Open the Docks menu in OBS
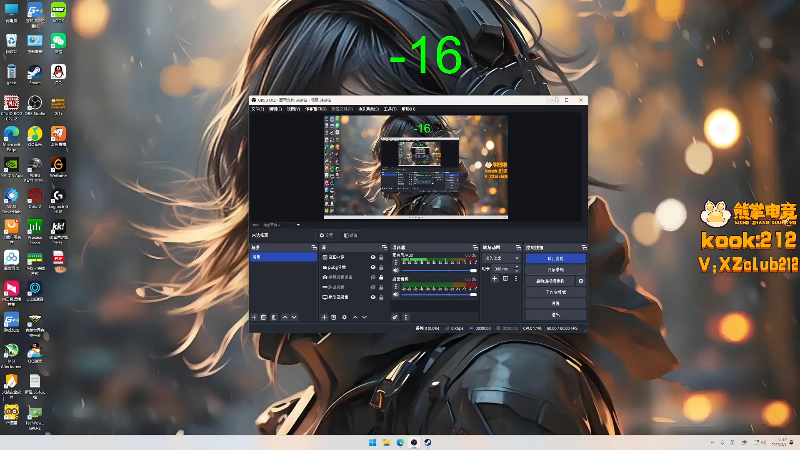The height and width of the screenshot is (450, 800). tap(316, 109)
